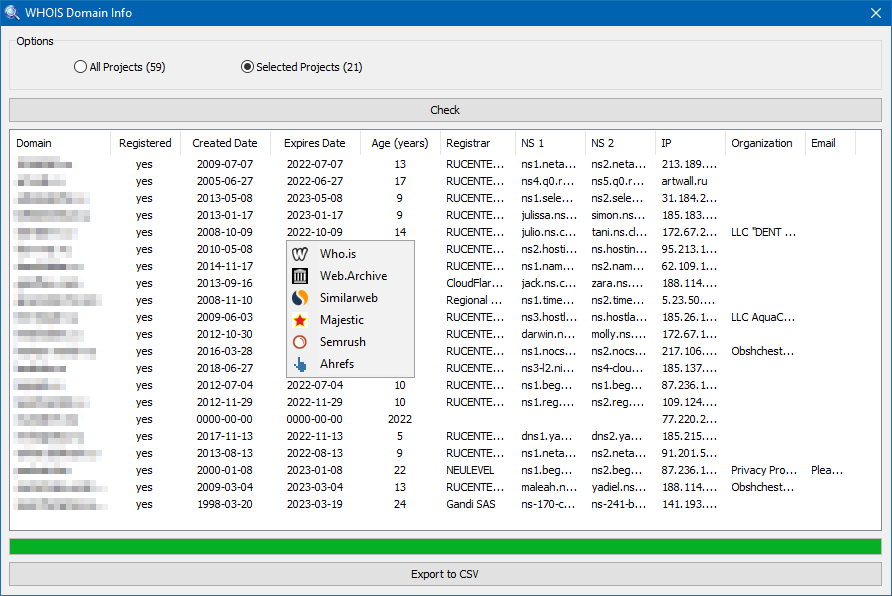Sort results by the Created Date column
This screenshot has height=596, width=892.
(x=225, y=143)
